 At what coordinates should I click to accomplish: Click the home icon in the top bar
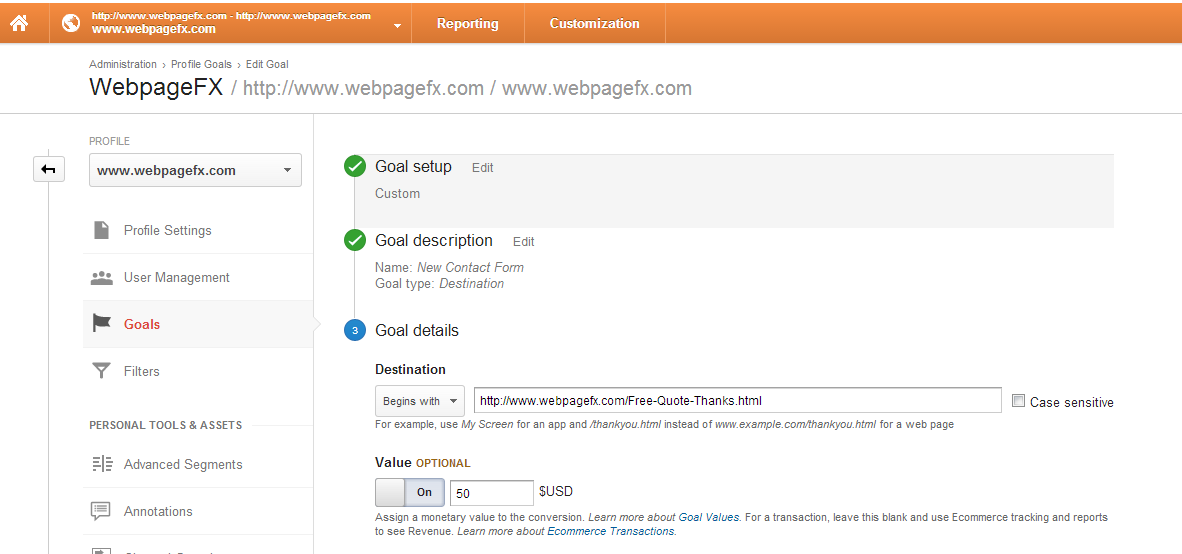point(19,23)
